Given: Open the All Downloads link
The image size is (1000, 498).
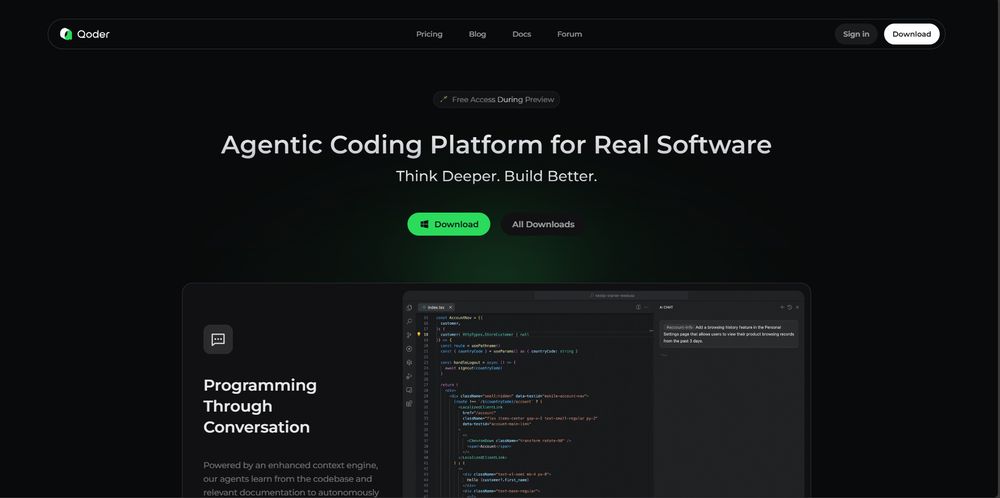Looking at the screenshot, I should (x=543, y=224).
